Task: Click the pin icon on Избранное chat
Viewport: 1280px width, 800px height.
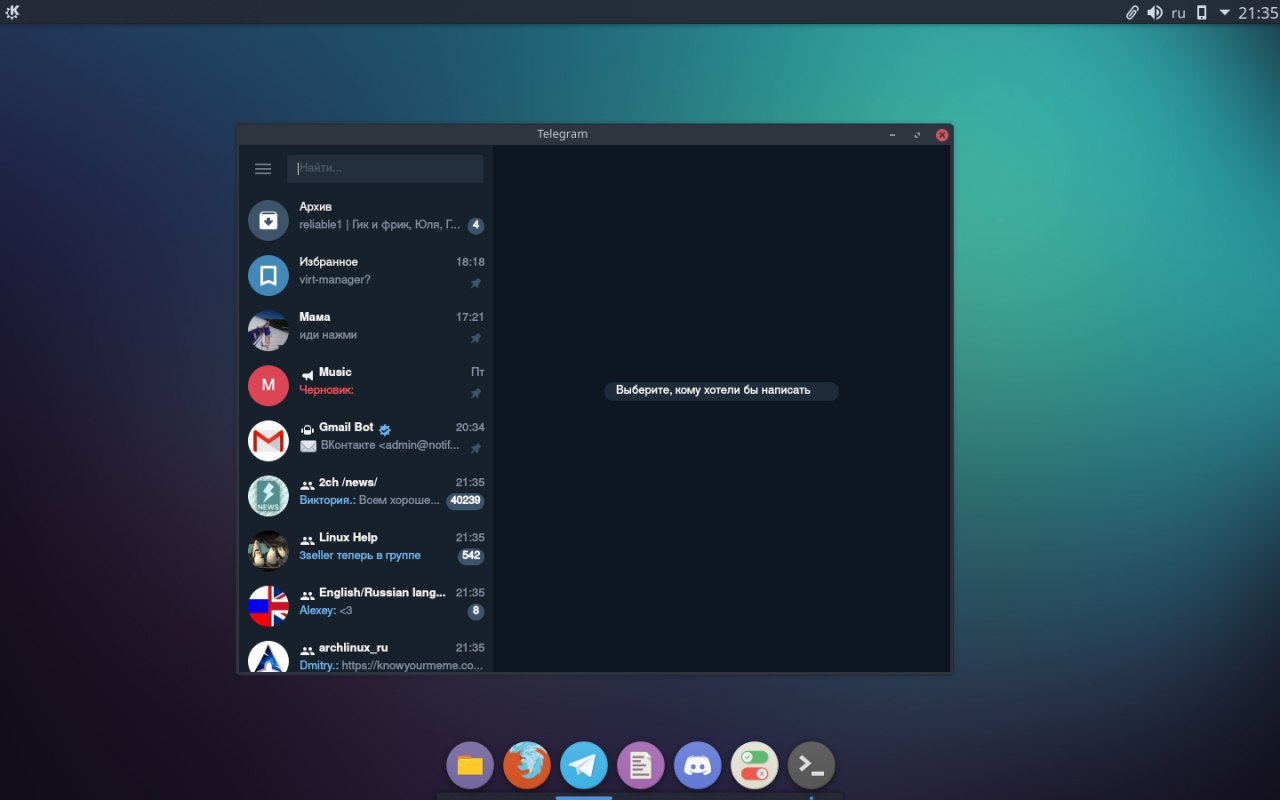Action: (476, 283)
